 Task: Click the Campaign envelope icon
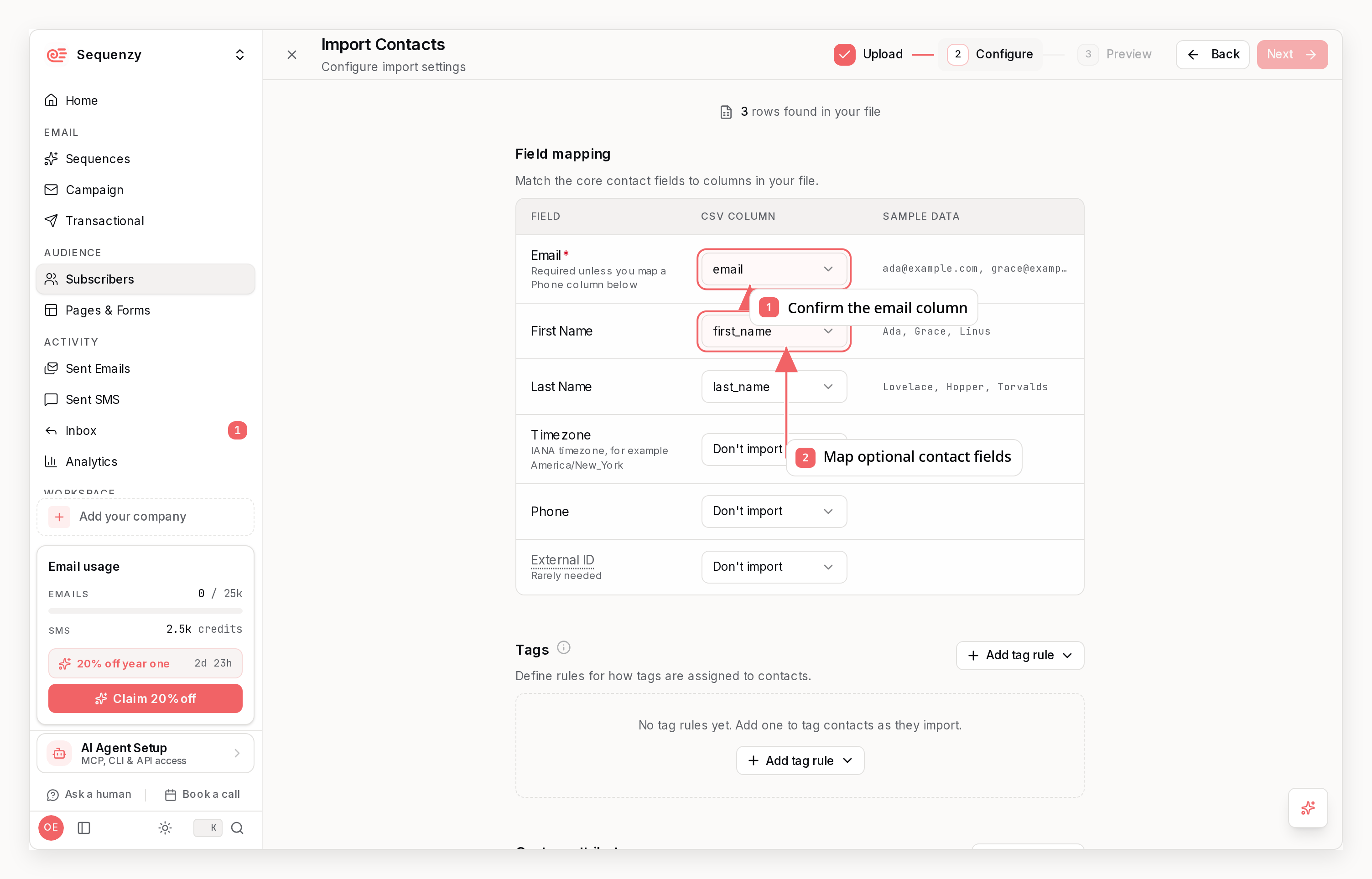pyautogui.click(x=52, y=190)
